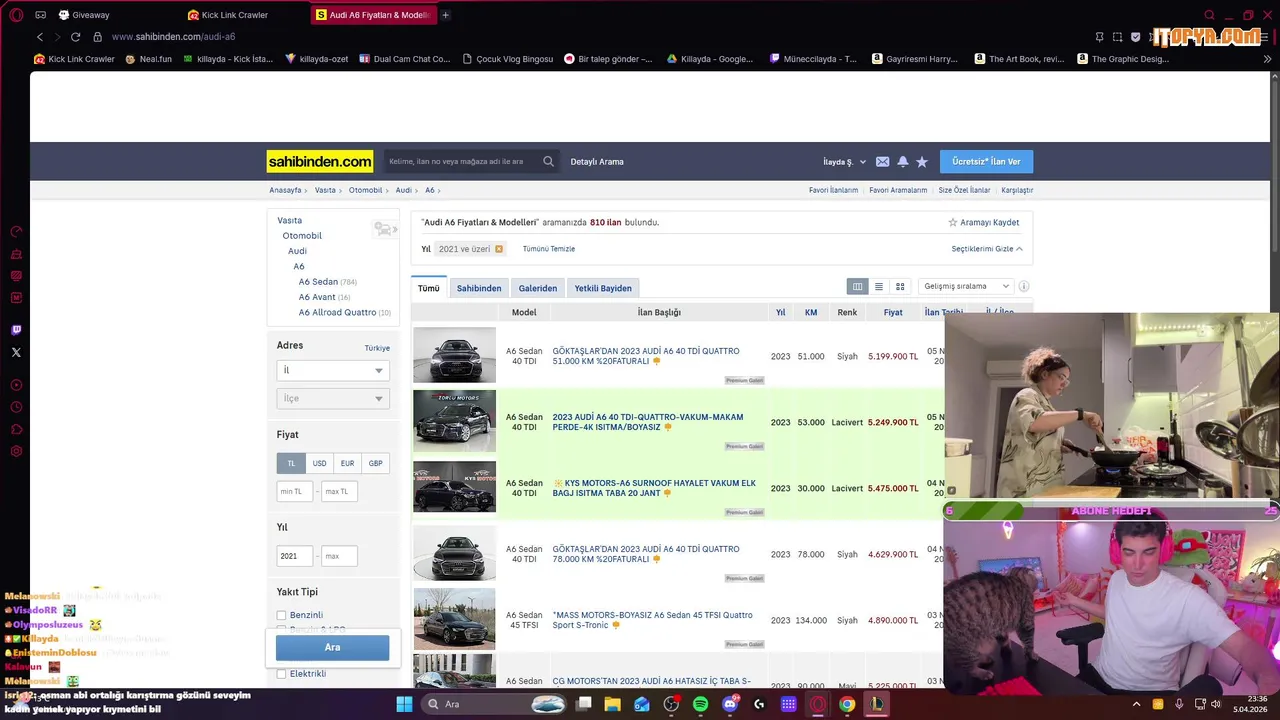Click the Otomobil breadcrumb link

click(x=365, y=190)
